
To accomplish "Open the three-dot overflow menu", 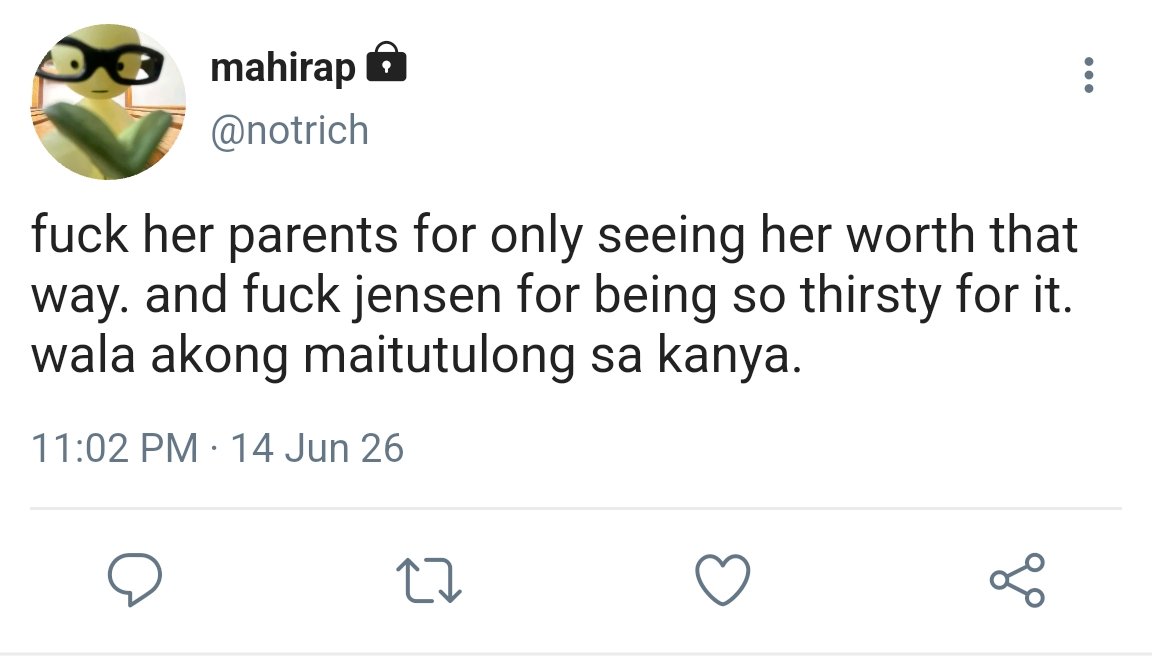I will (x=1089, y=75).
